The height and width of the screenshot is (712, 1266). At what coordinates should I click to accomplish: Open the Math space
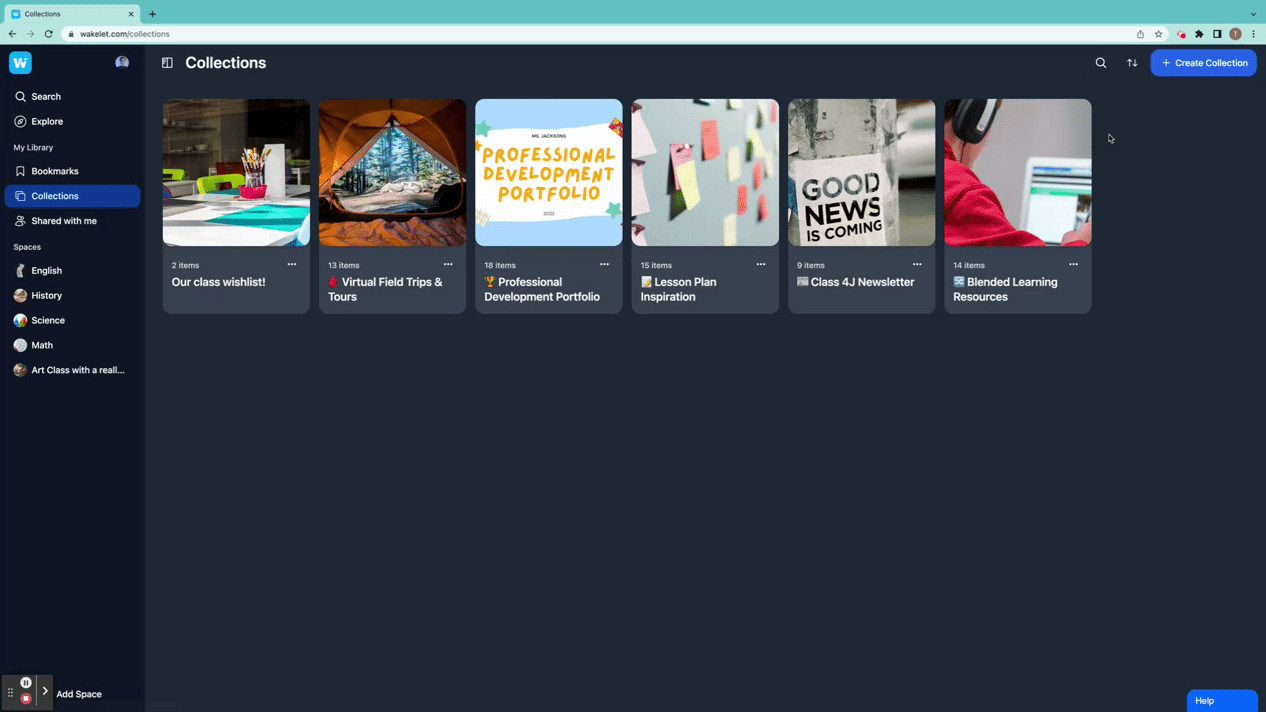click(42, 345)
